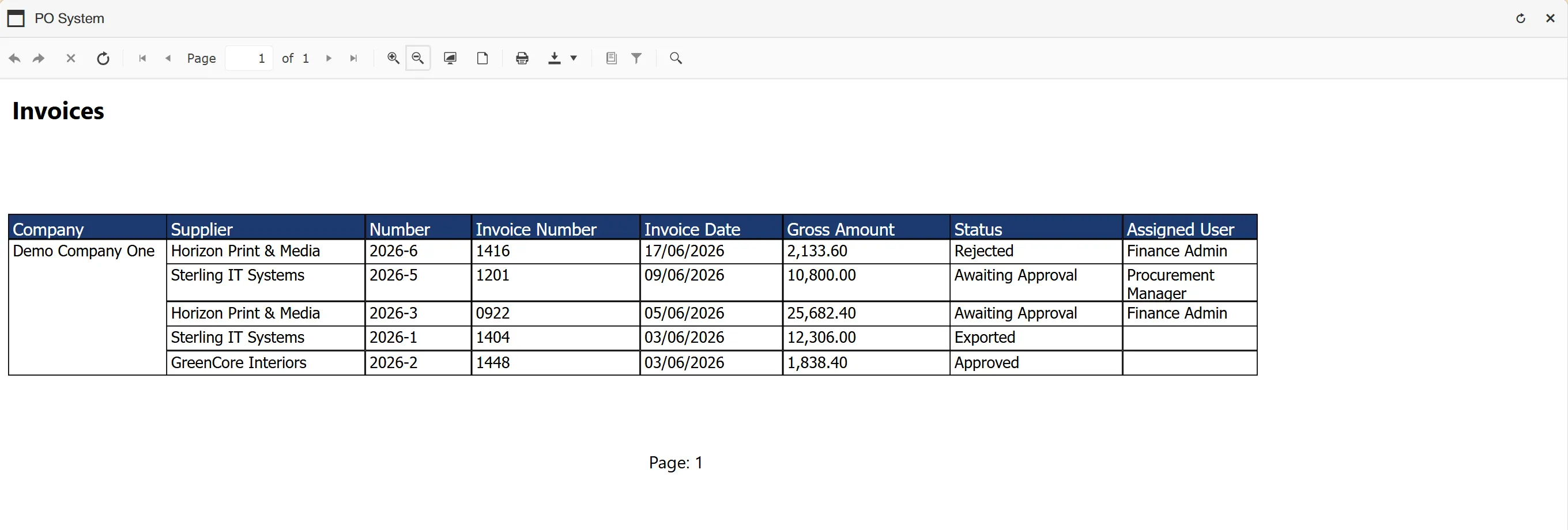Click gross amount 10,800.00

[x=866, y=282]
